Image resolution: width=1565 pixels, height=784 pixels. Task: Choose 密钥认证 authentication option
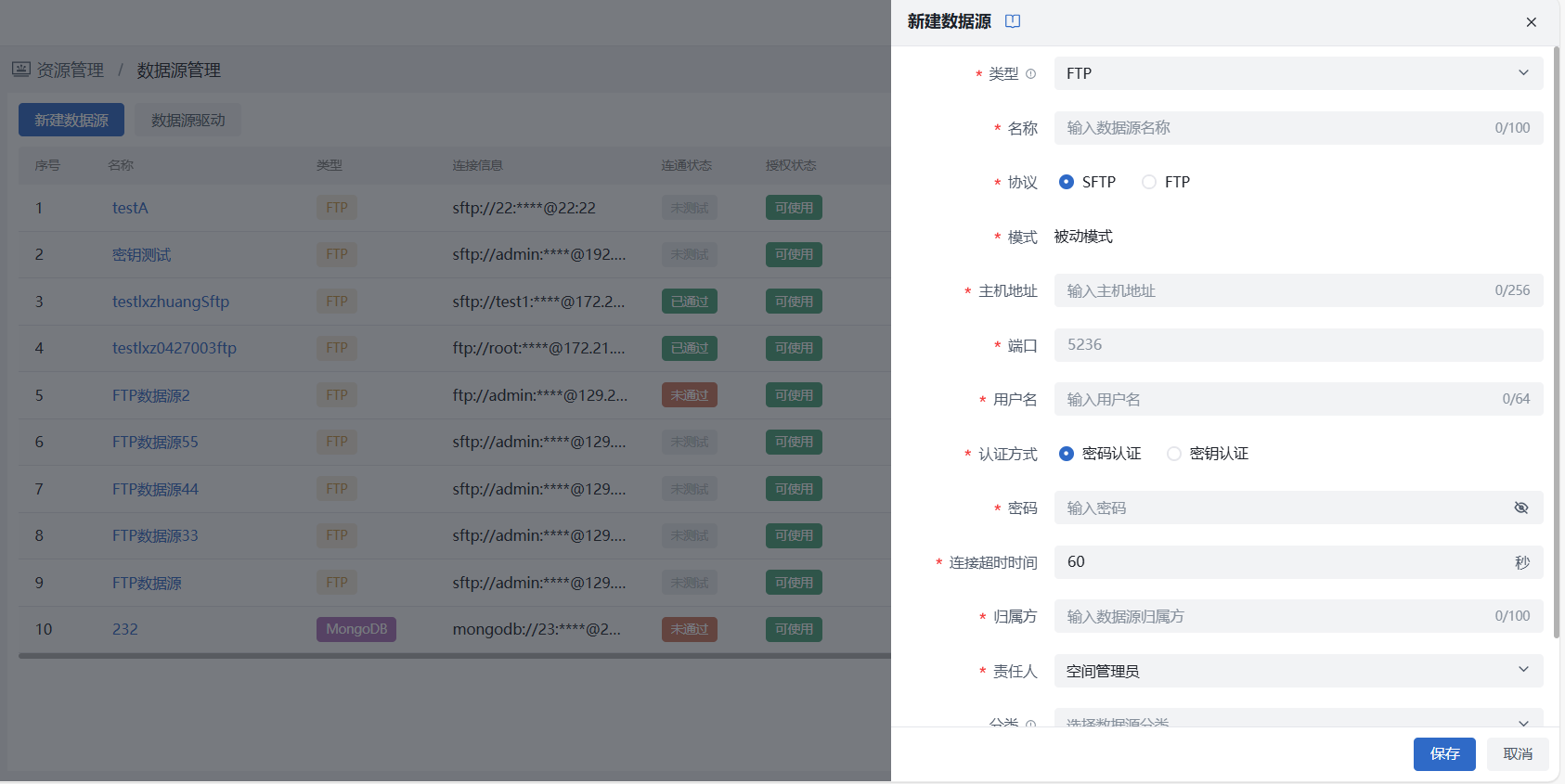(1174, 454)
